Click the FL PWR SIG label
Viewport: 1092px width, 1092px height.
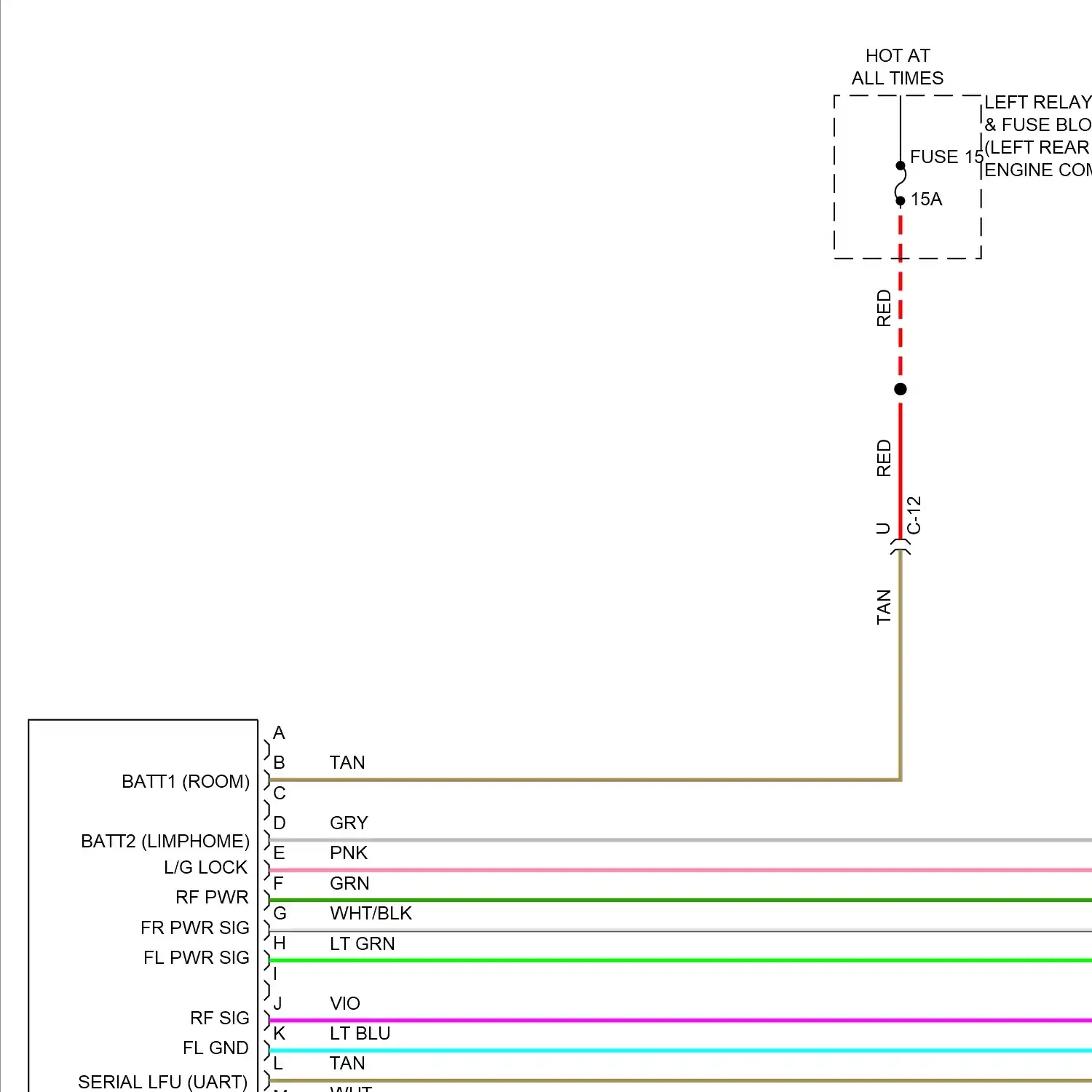coord(197,957)
